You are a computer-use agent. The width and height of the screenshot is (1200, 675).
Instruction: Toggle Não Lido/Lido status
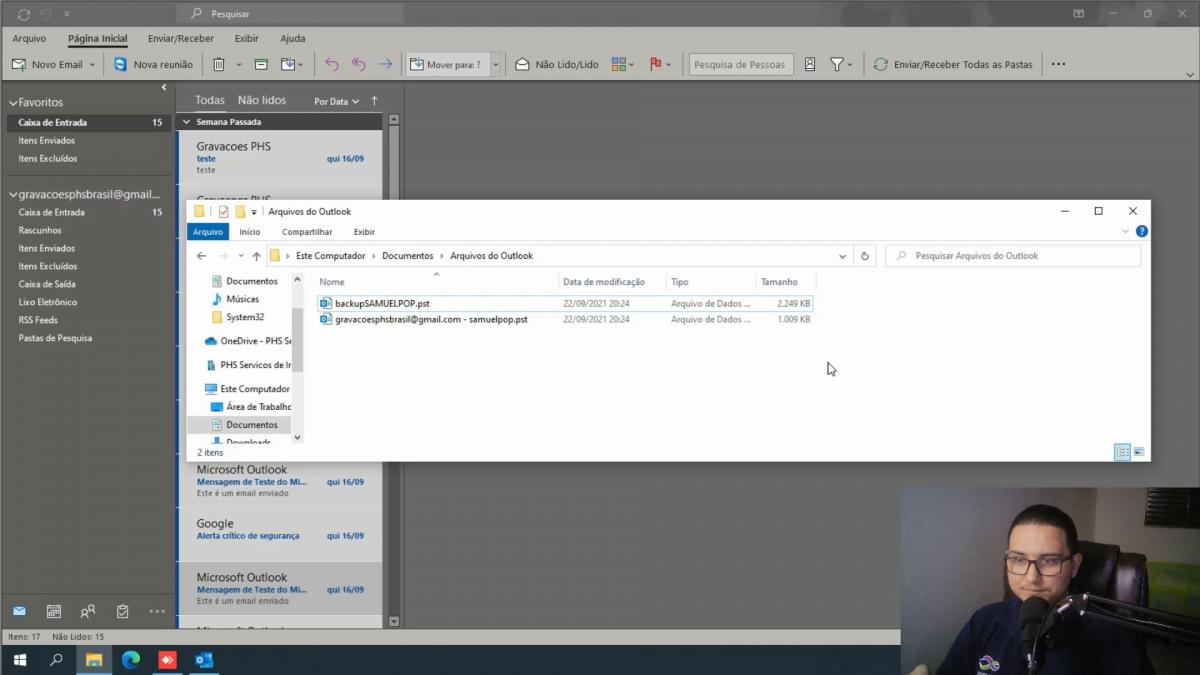557,64
